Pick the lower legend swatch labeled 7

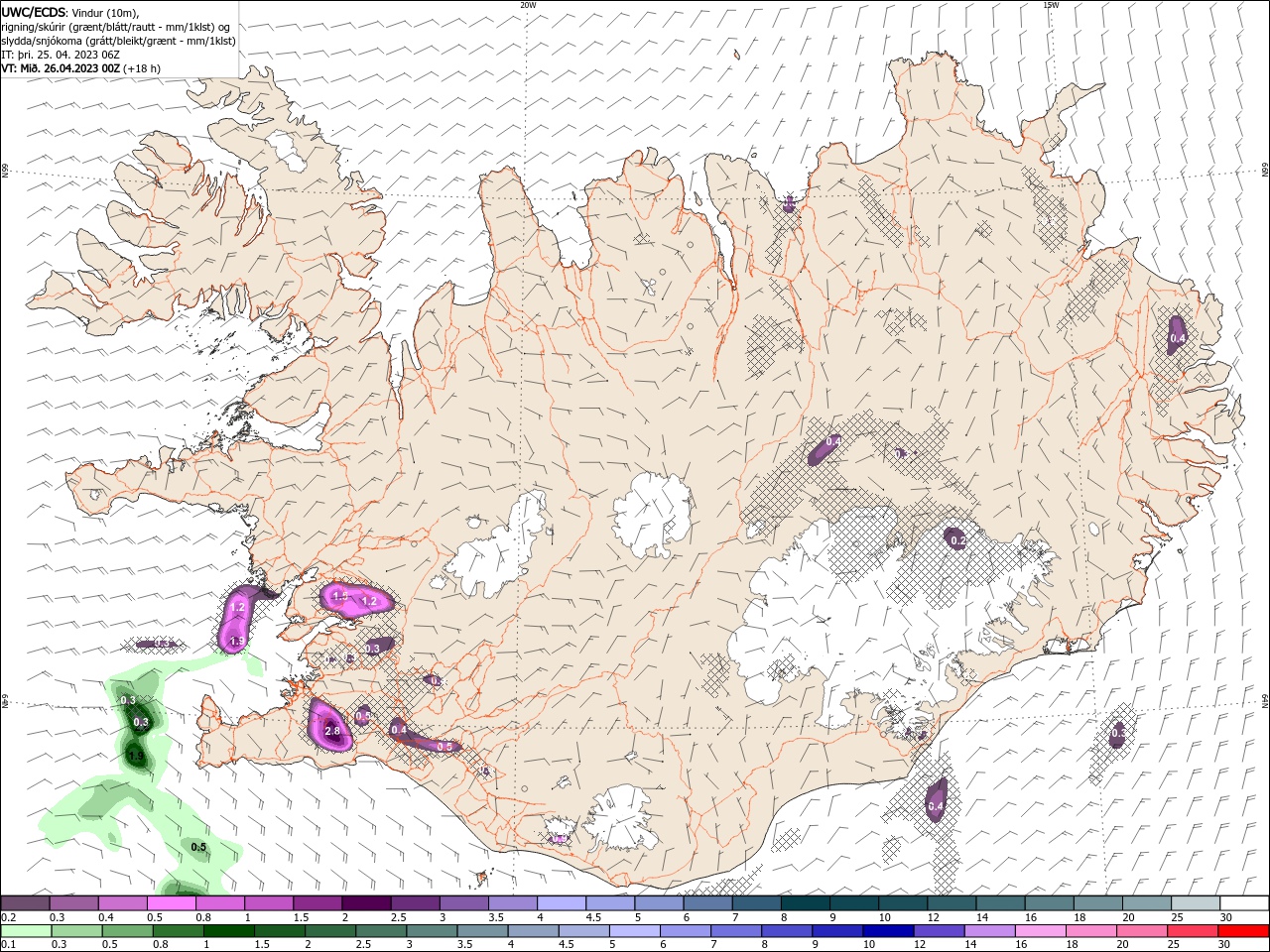click(x=736, y=931)
